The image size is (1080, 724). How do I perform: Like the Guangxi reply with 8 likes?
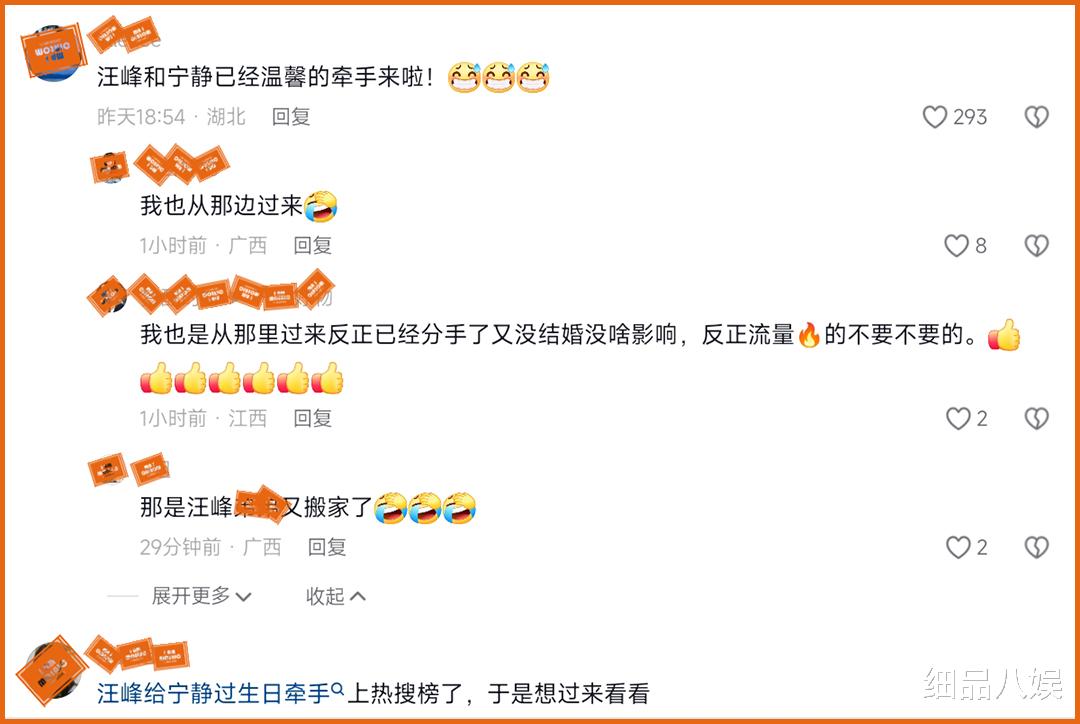pyautogui.click(x=956, y=245)
